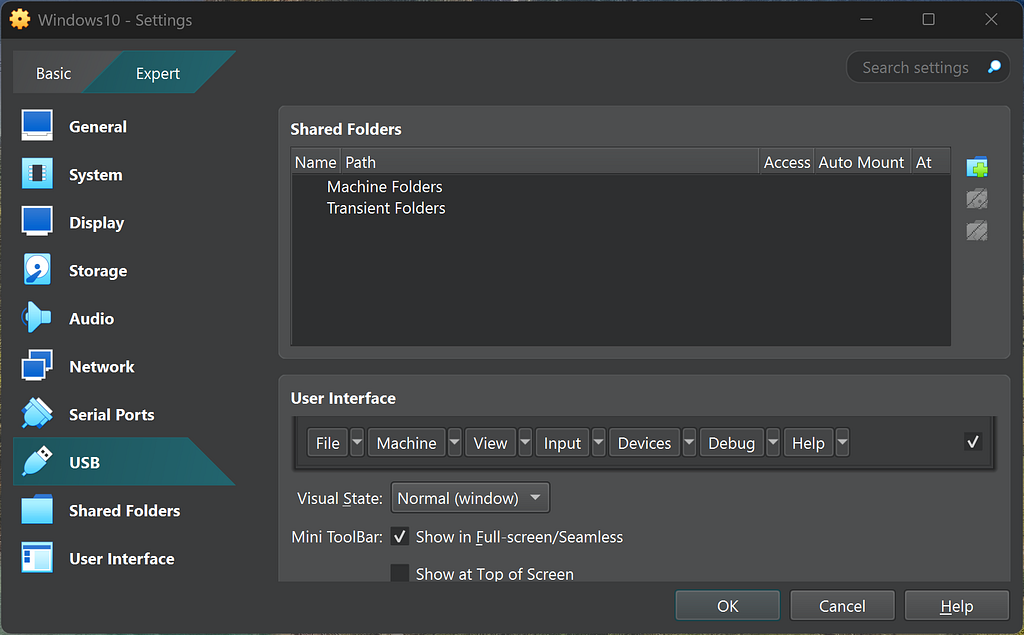The width and height of the screenshot is (1024, 635).
Task: Click the add shared folder icon
Action: (x=977, y=167)
